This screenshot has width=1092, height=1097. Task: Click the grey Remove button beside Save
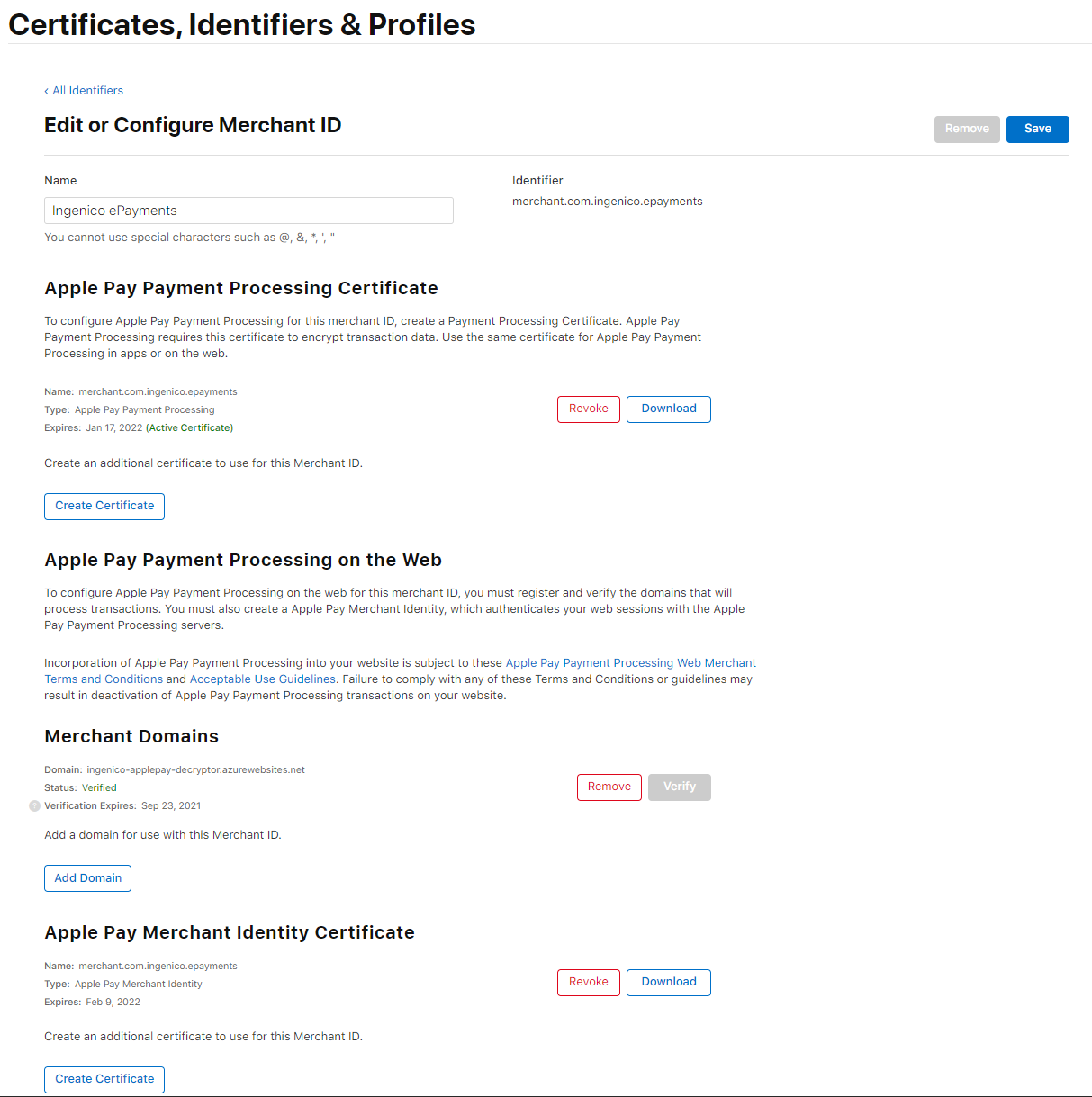click(x=967, y=130)
